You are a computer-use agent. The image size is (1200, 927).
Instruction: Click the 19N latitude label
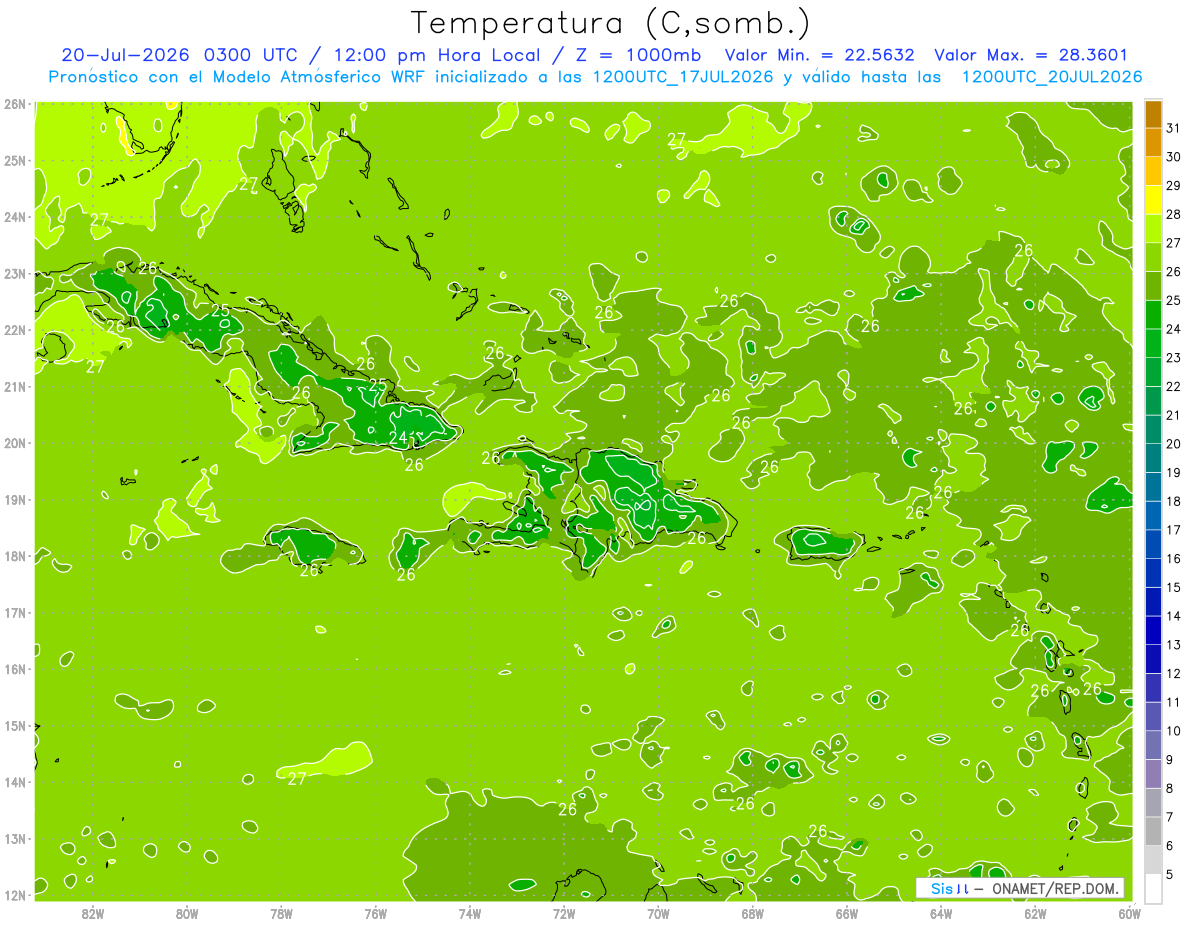(14, 499)
